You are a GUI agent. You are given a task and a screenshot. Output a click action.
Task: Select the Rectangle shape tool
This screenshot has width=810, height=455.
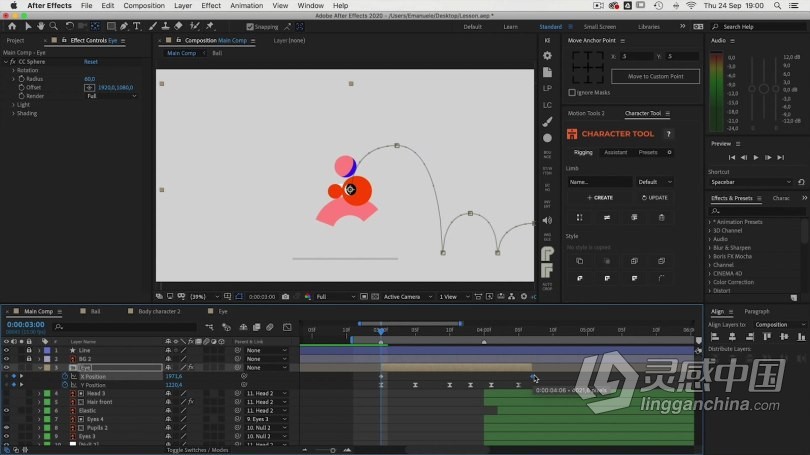[x=111, y=26]
